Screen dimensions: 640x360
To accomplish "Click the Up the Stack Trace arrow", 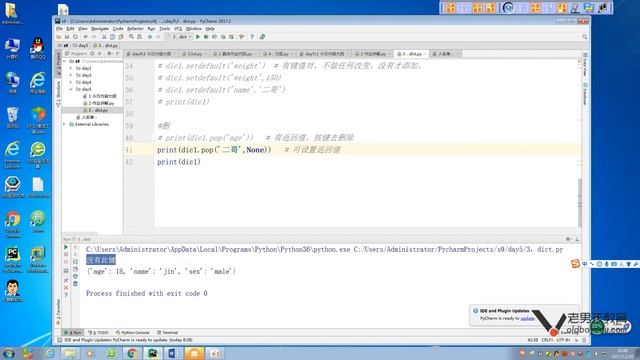I will pyautogui.click(x=76, y=247).
